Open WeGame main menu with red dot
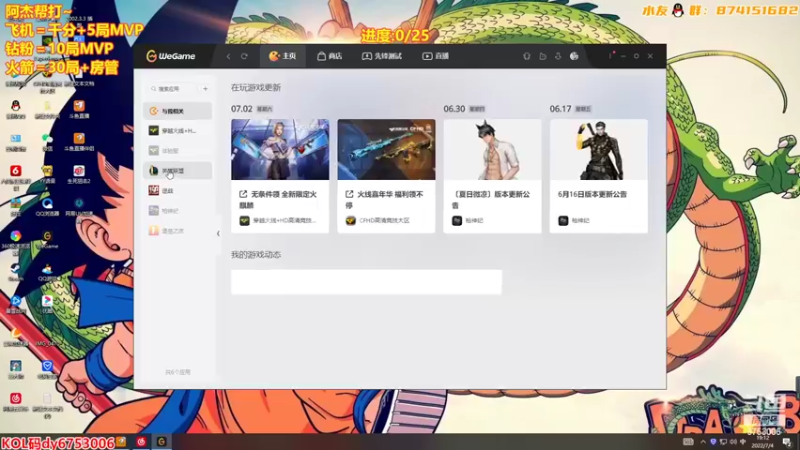 click(610, 56)
